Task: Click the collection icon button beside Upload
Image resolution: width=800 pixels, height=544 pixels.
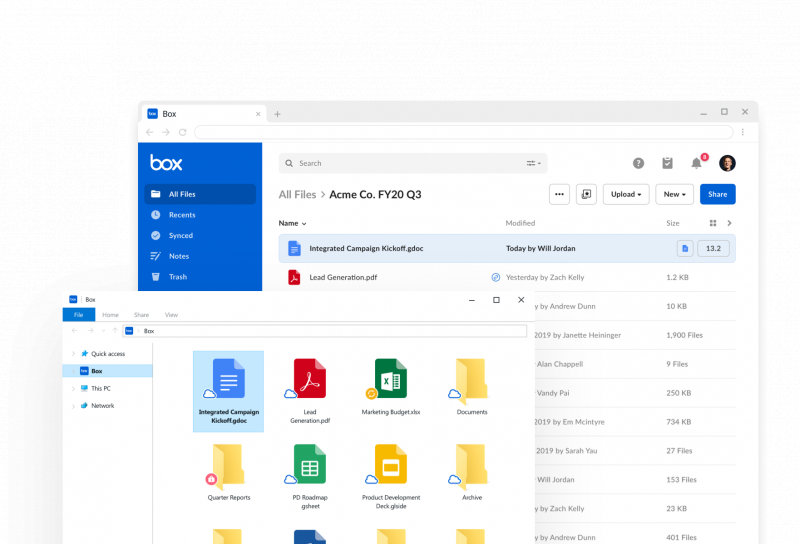Action: [586, 194]
